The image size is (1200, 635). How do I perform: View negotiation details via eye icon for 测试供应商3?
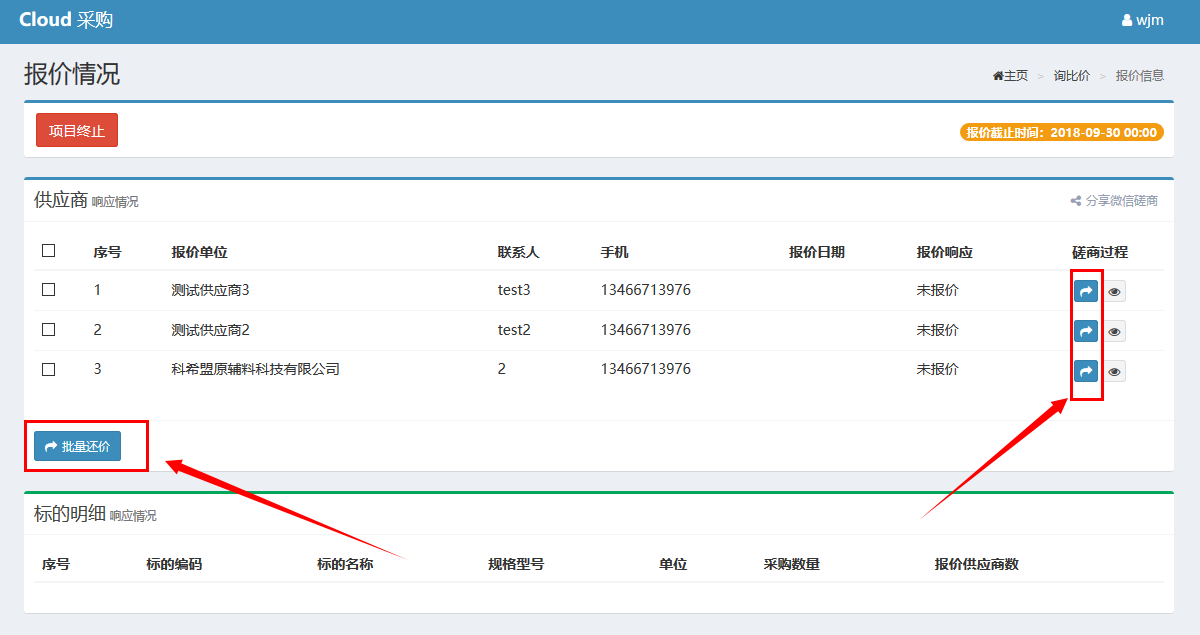point(1114,291)
